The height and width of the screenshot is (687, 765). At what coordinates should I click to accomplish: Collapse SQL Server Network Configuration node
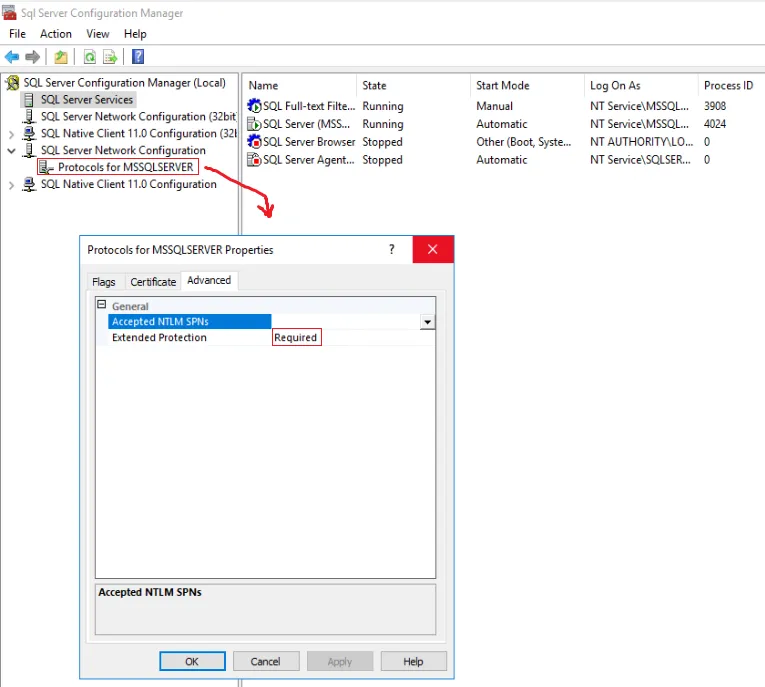tap(11, 151)
